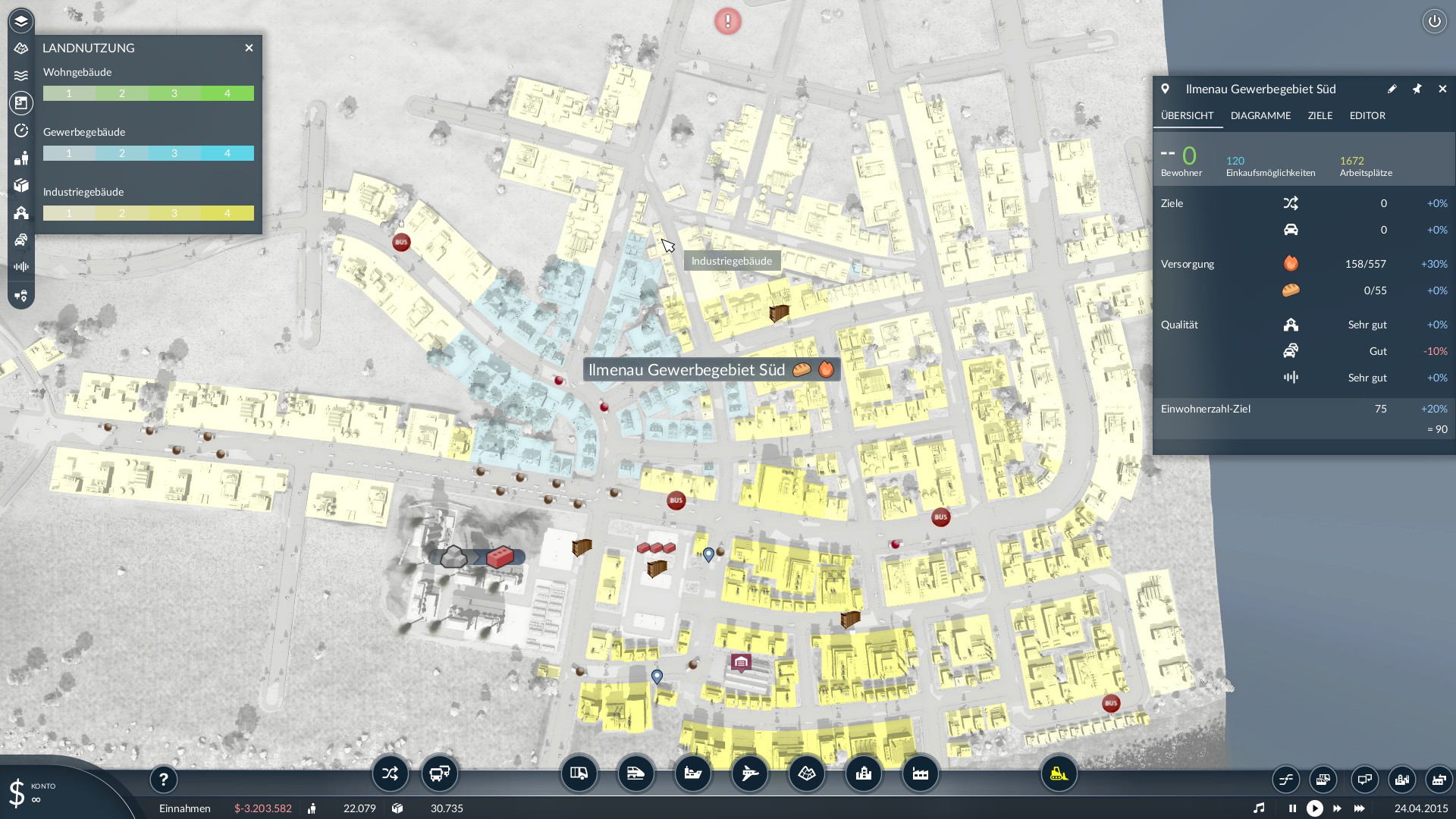Screen dimensions: 1456x819
Task: Toggle the water waves layer
Action: pyautogui.click(x=21, y=76)
